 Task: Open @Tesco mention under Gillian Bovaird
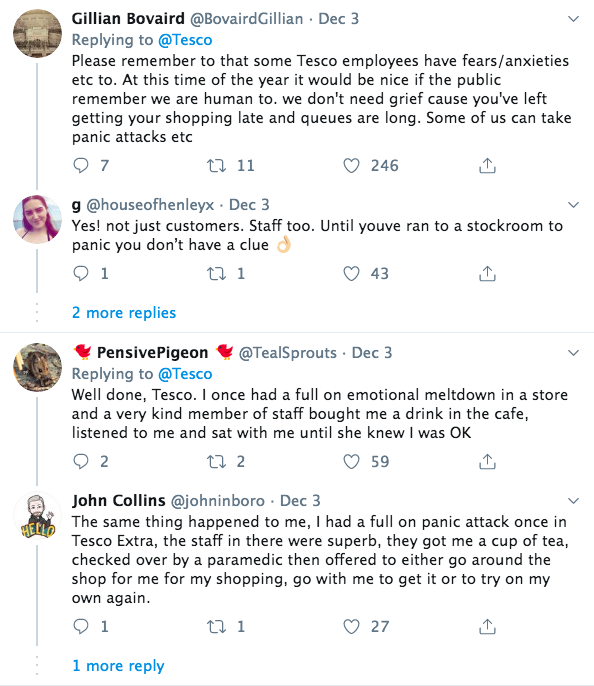click(185, 40)
